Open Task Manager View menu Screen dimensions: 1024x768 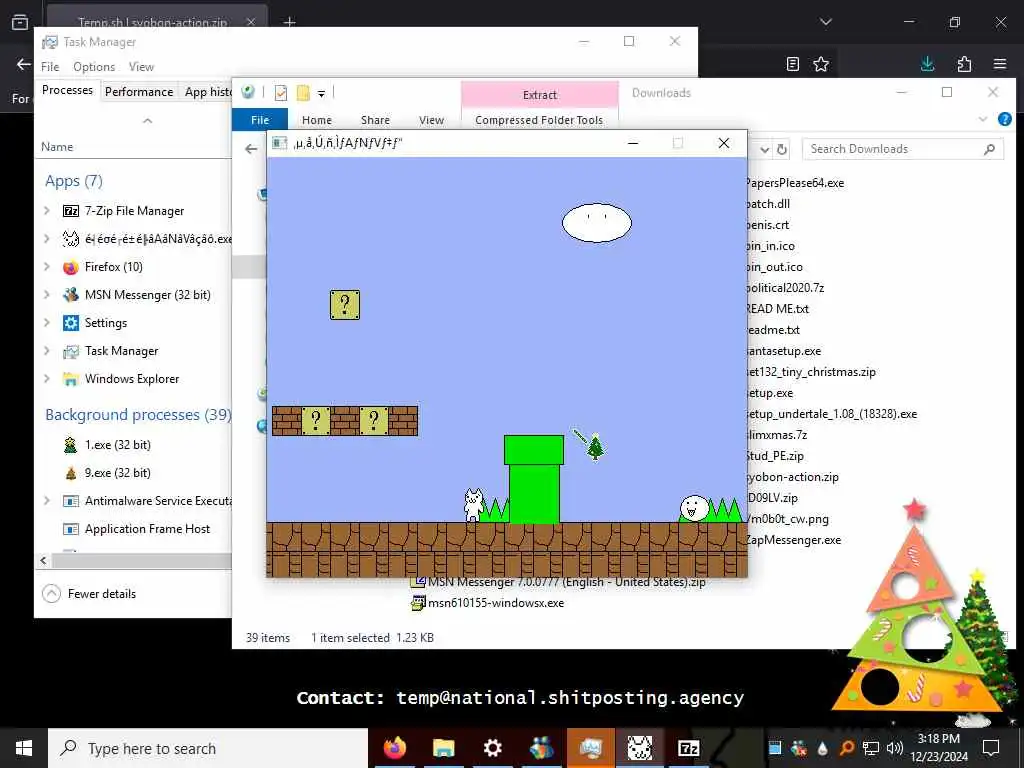[x=141, y=67]
